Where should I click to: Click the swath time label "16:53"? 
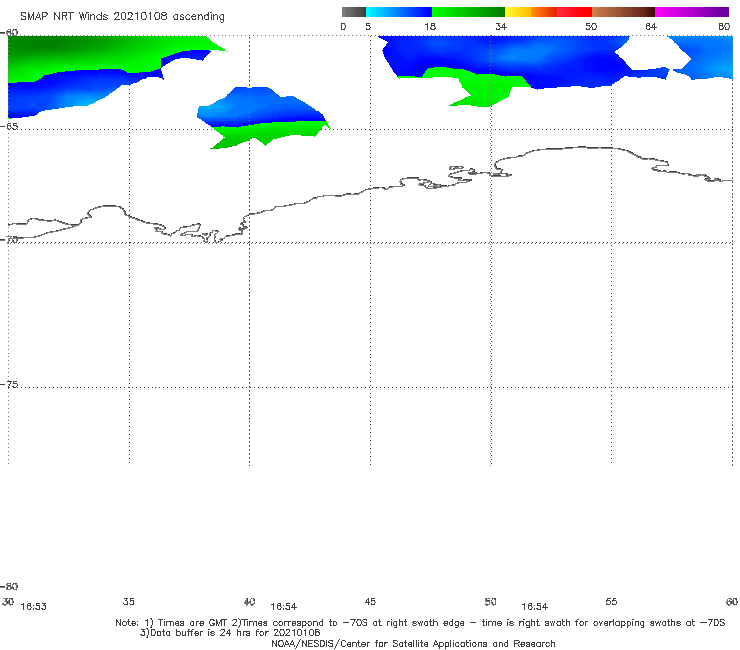(34, 607)
